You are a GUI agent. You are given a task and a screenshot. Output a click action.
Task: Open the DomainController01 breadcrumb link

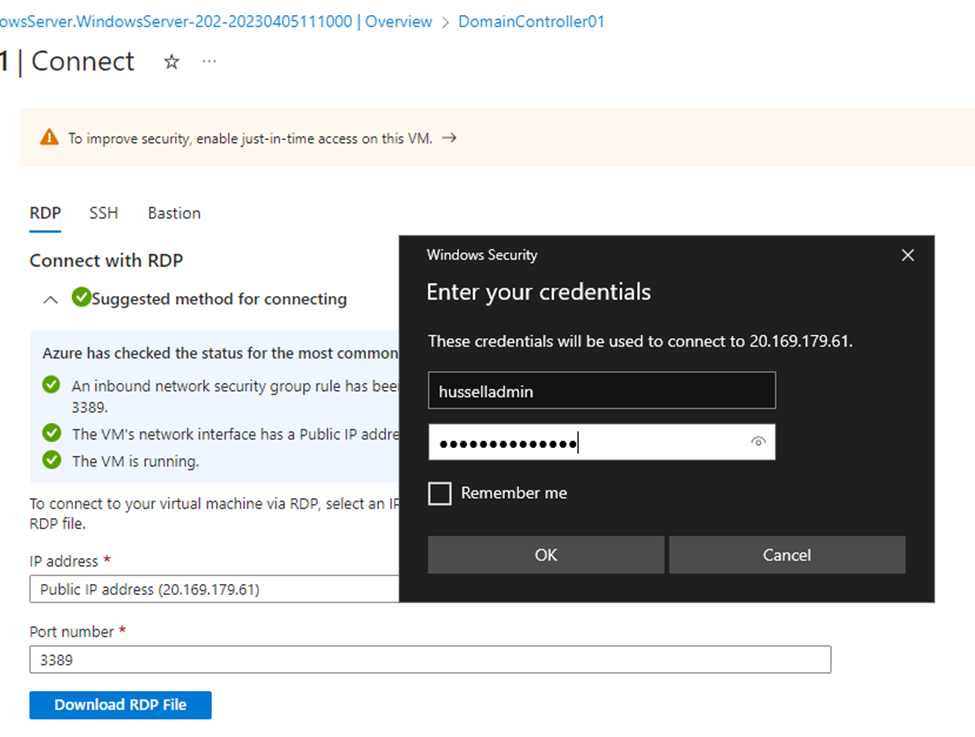pyautogui.click(x=532, y=21)
